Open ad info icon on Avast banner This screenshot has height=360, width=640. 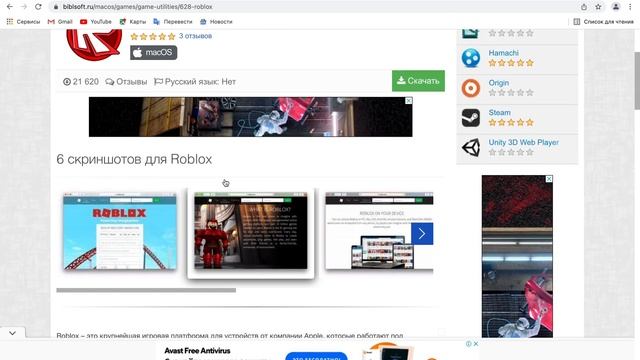[469, 344]
